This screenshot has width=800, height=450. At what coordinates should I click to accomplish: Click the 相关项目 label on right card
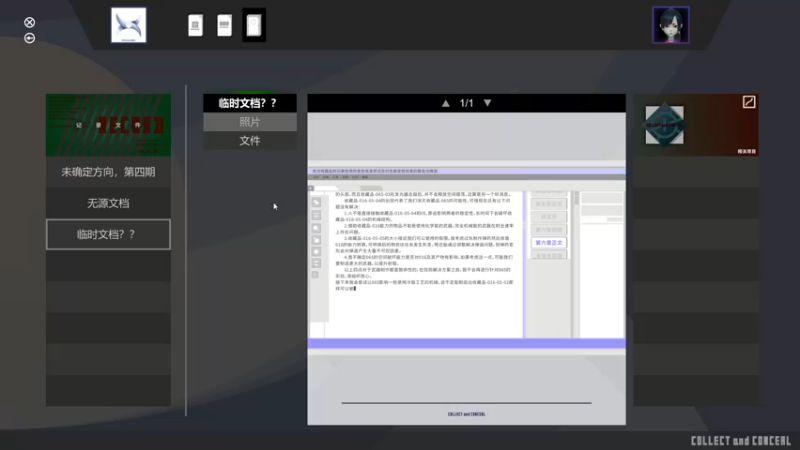[746, 152]
